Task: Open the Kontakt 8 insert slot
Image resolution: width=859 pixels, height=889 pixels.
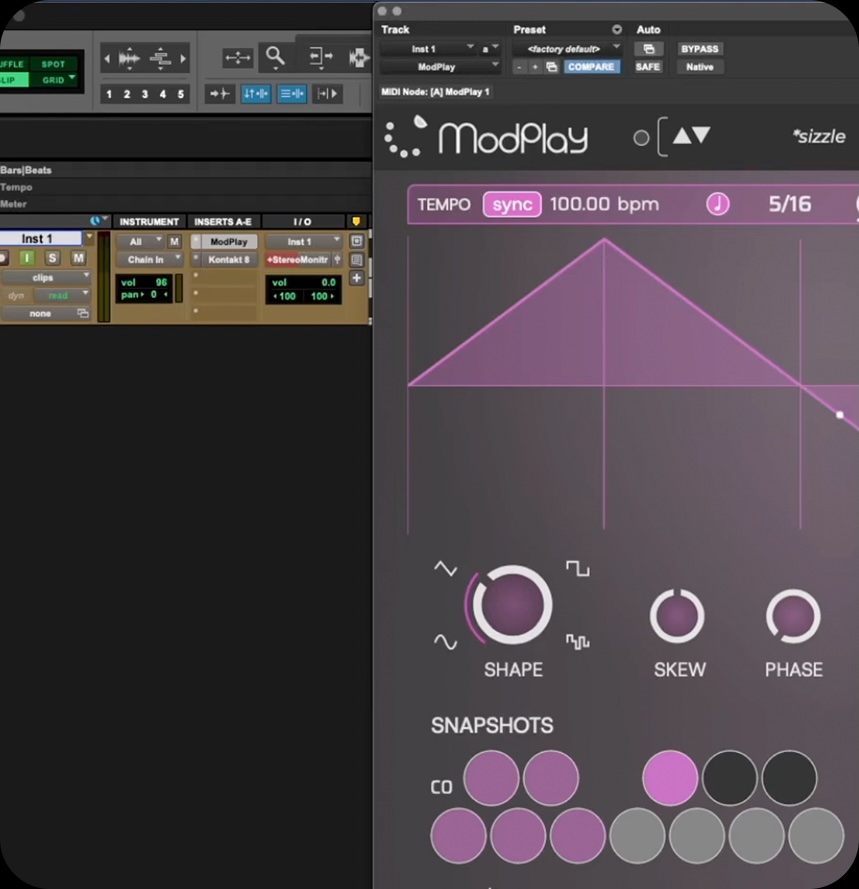Action: [229, 260]
